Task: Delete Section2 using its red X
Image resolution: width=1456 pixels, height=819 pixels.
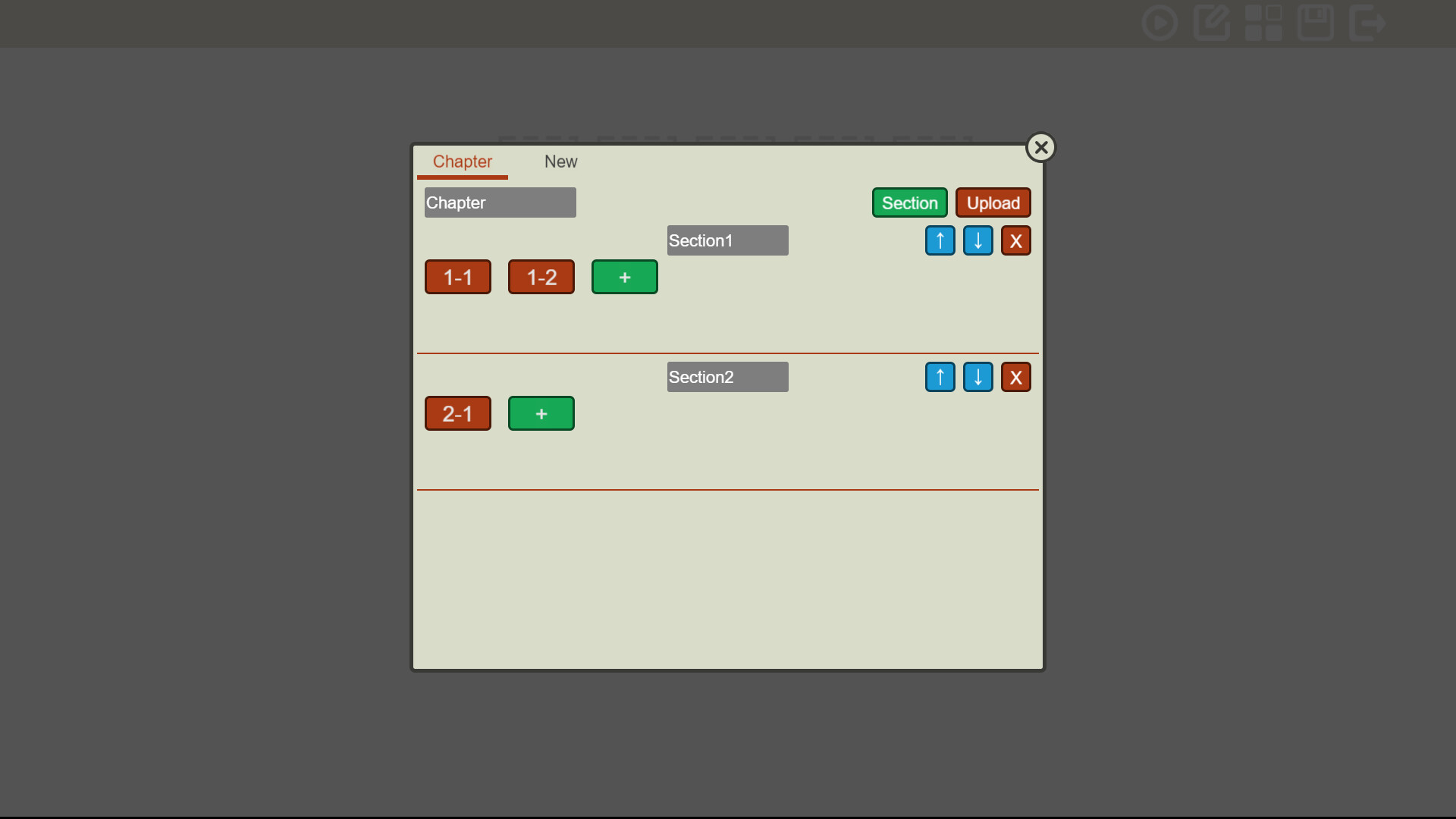Action: point(1015,377)
